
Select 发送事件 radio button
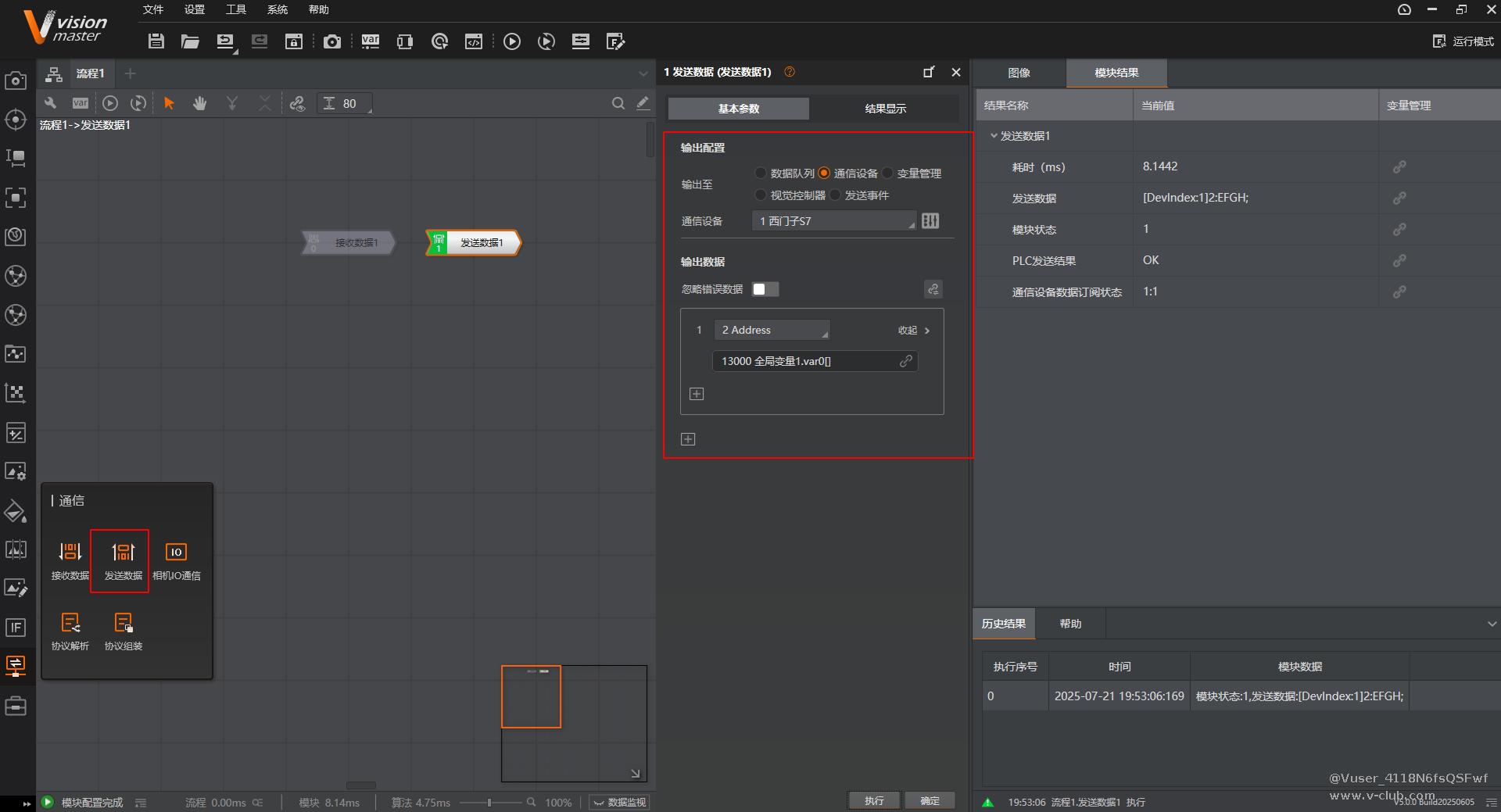click(x=835, y=195)
